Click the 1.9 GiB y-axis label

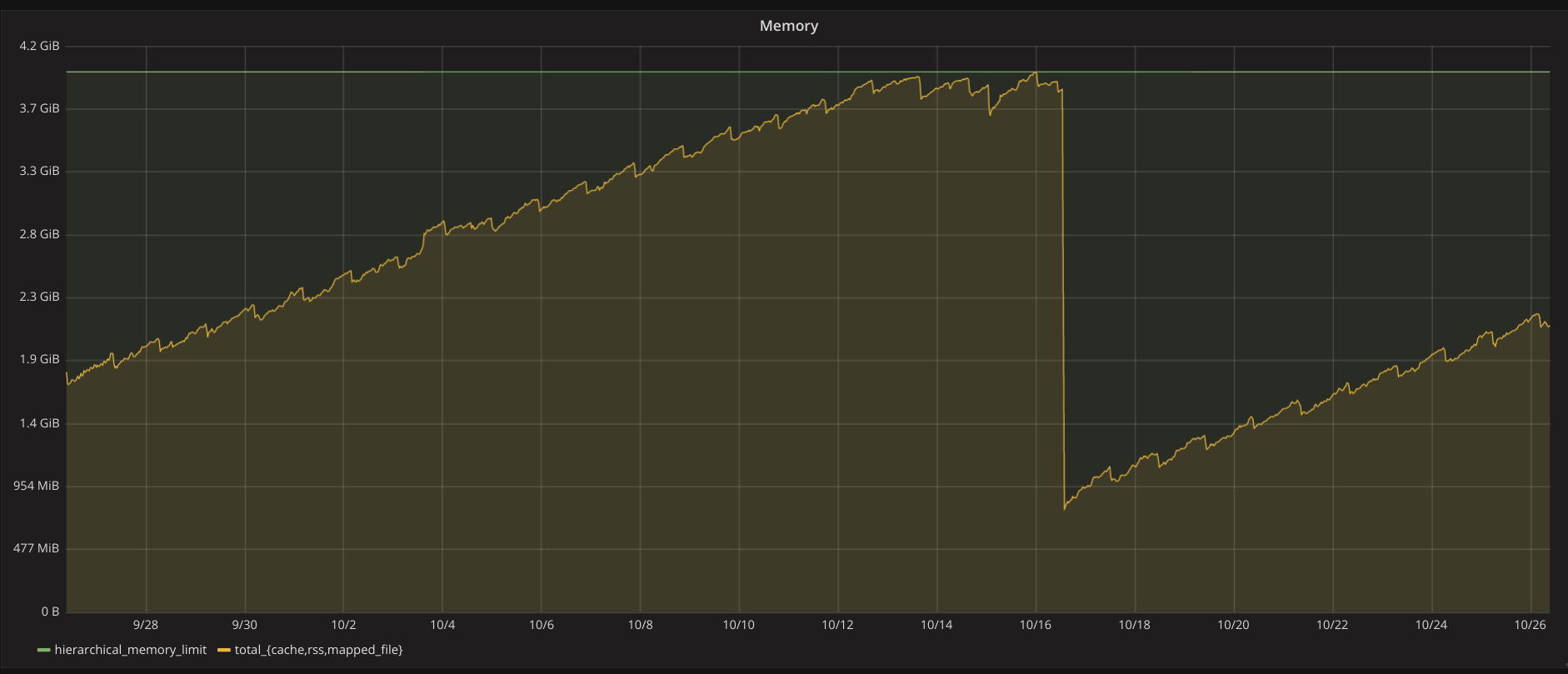click(x=40, y=359)
